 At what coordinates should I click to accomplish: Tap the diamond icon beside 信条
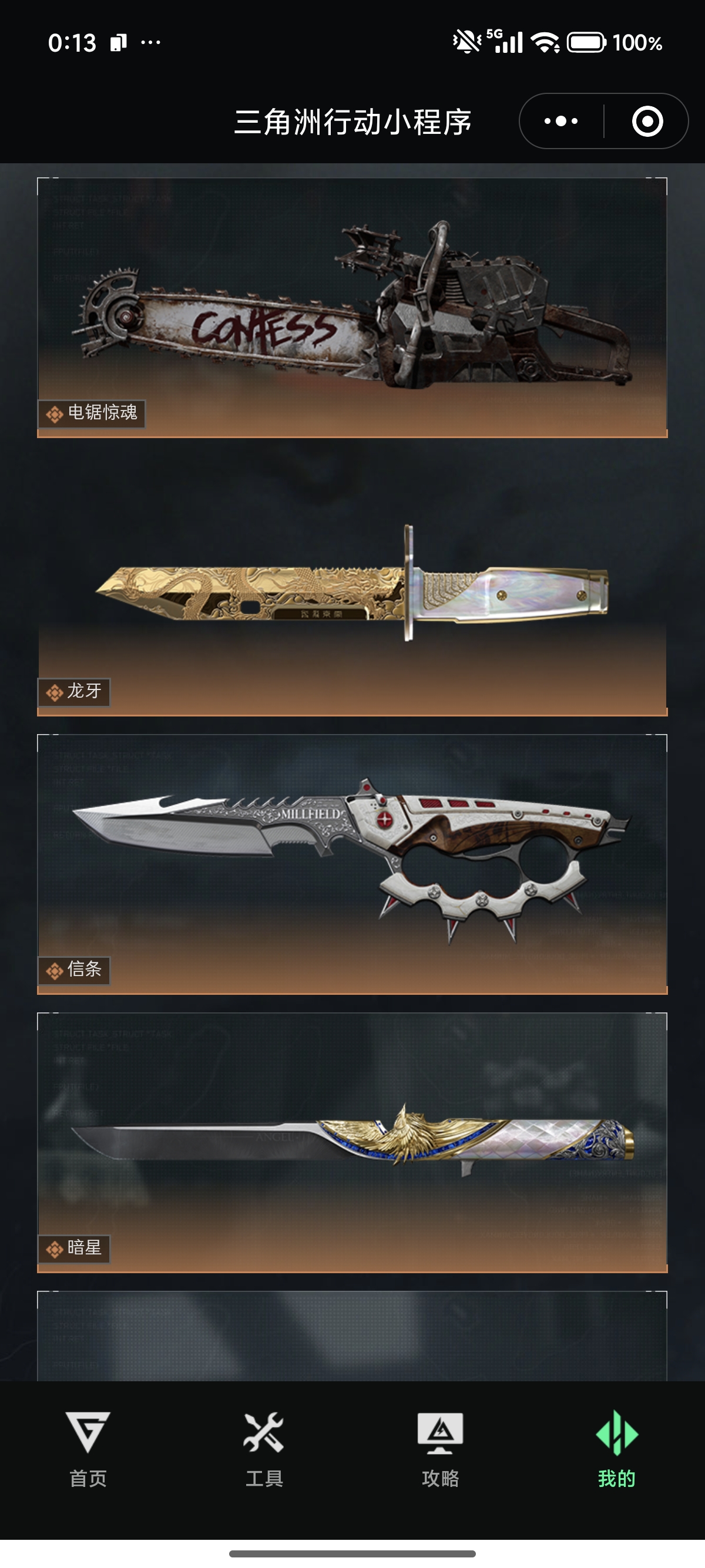54,971
